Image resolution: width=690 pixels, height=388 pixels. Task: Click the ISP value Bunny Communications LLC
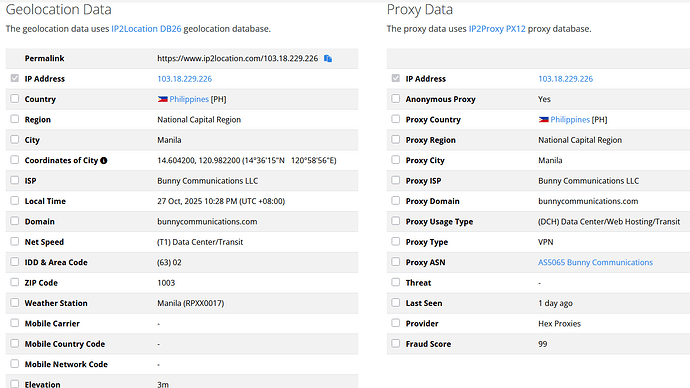coord(208,181)
